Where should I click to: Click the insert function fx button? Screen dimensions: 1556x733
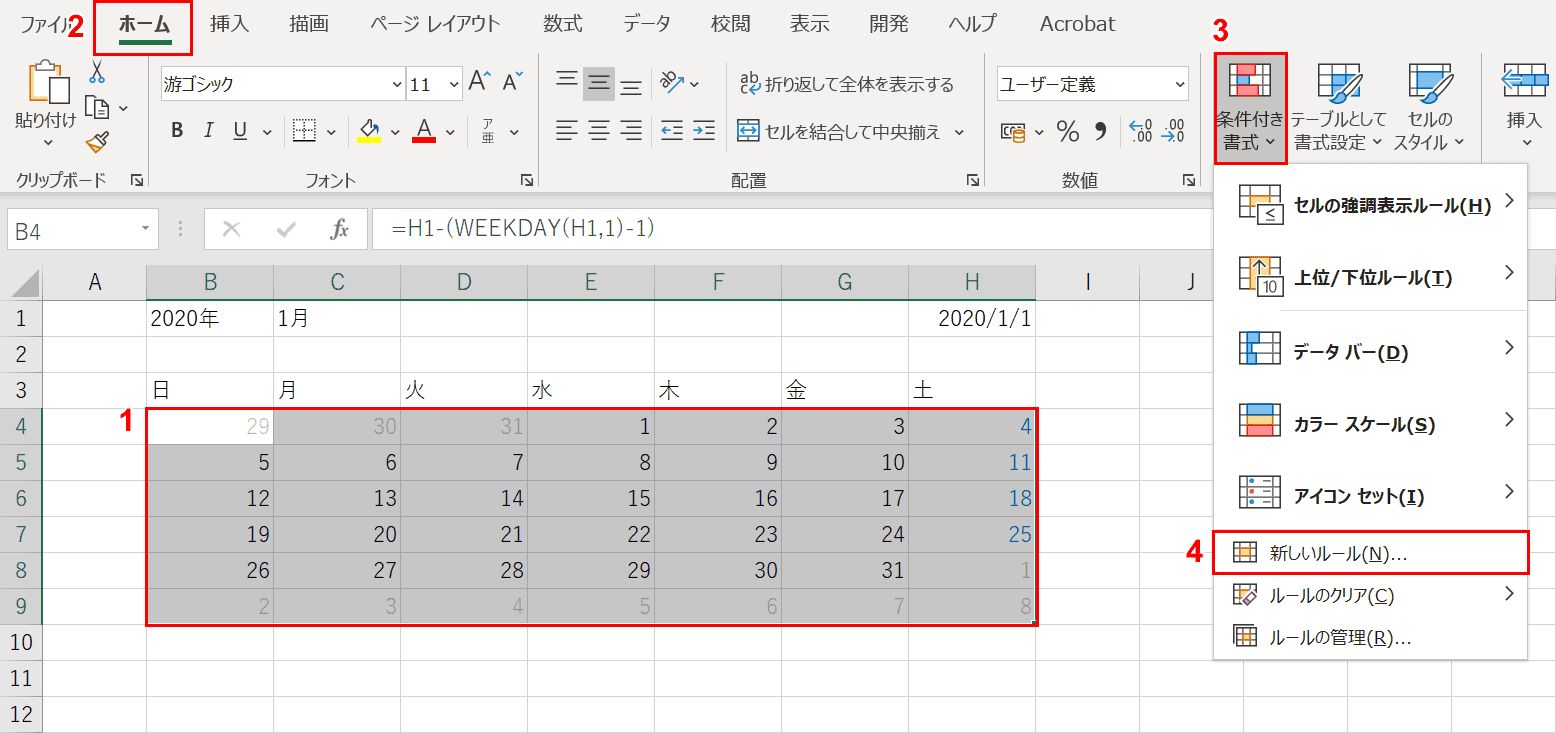click(340, 230)
